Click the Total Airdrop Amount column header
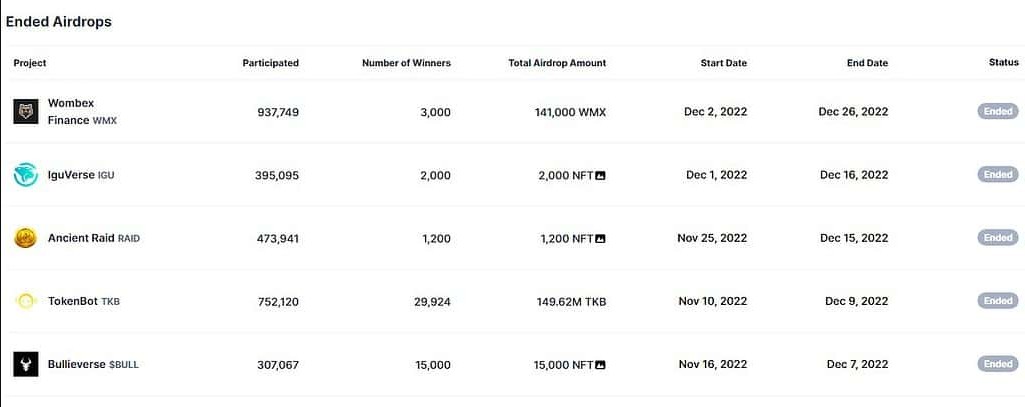 (x=557, y=63)
